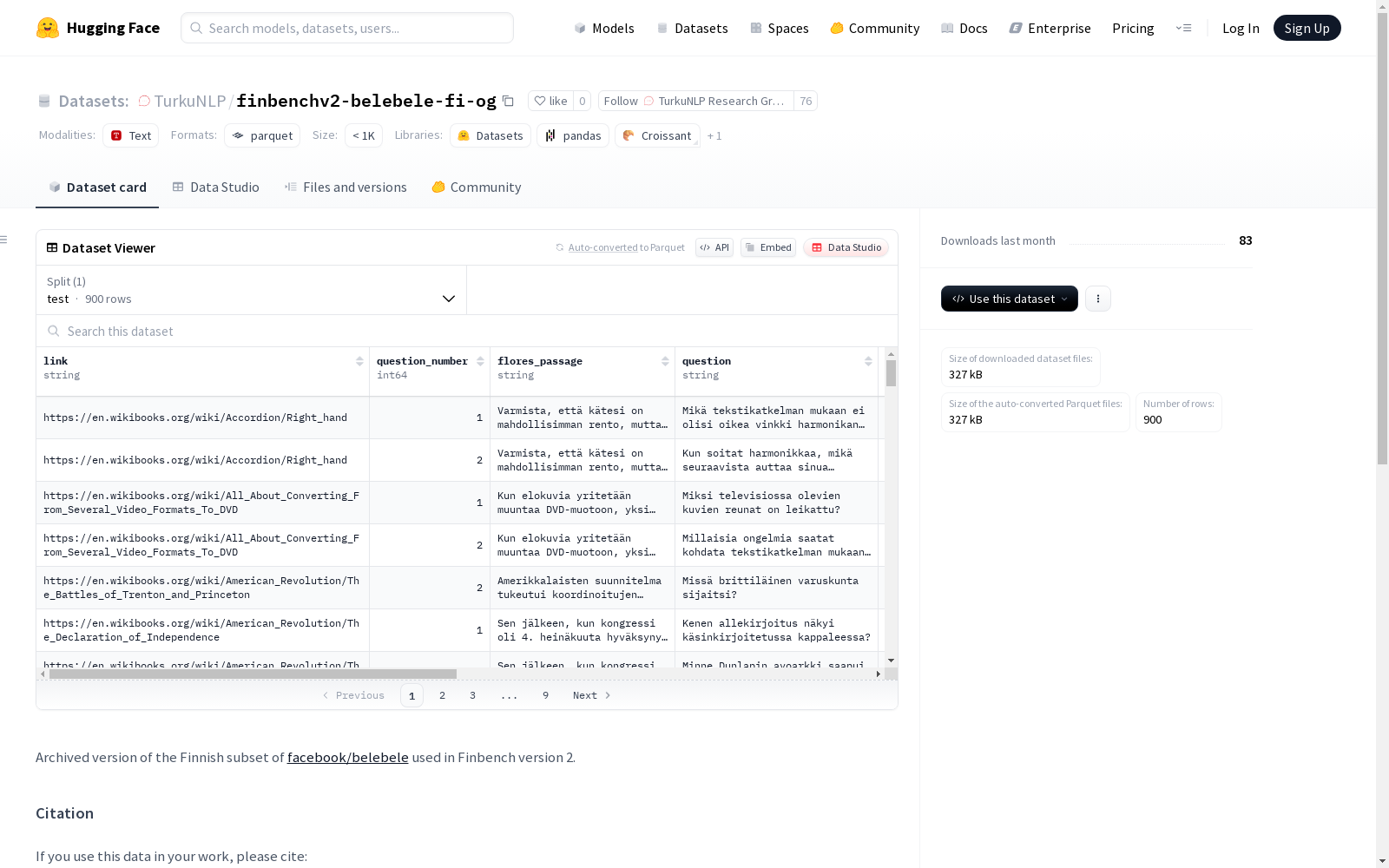
Task: Like the dataset with the heart button
Action: 550,101
